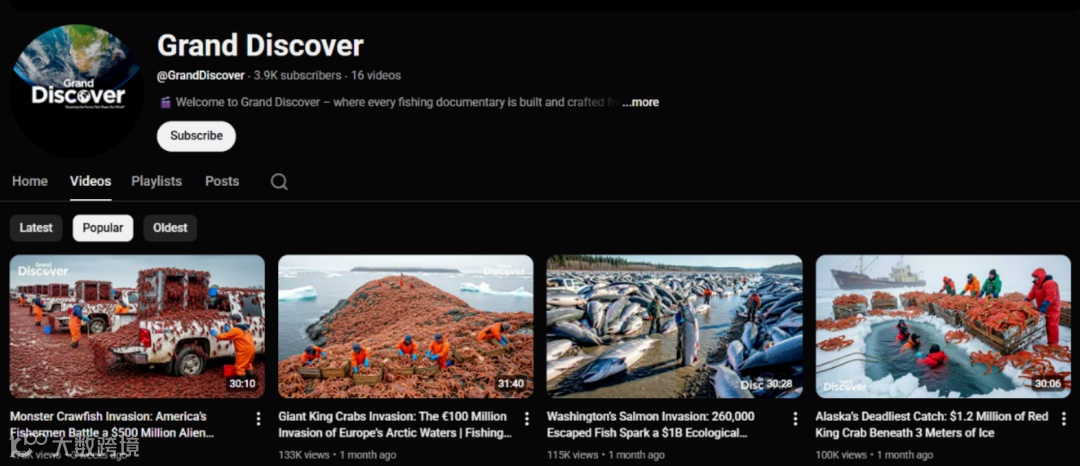Screen dimensions: 1080x466
Task: Open the Posts tab
Action: [x=222, y=182]
